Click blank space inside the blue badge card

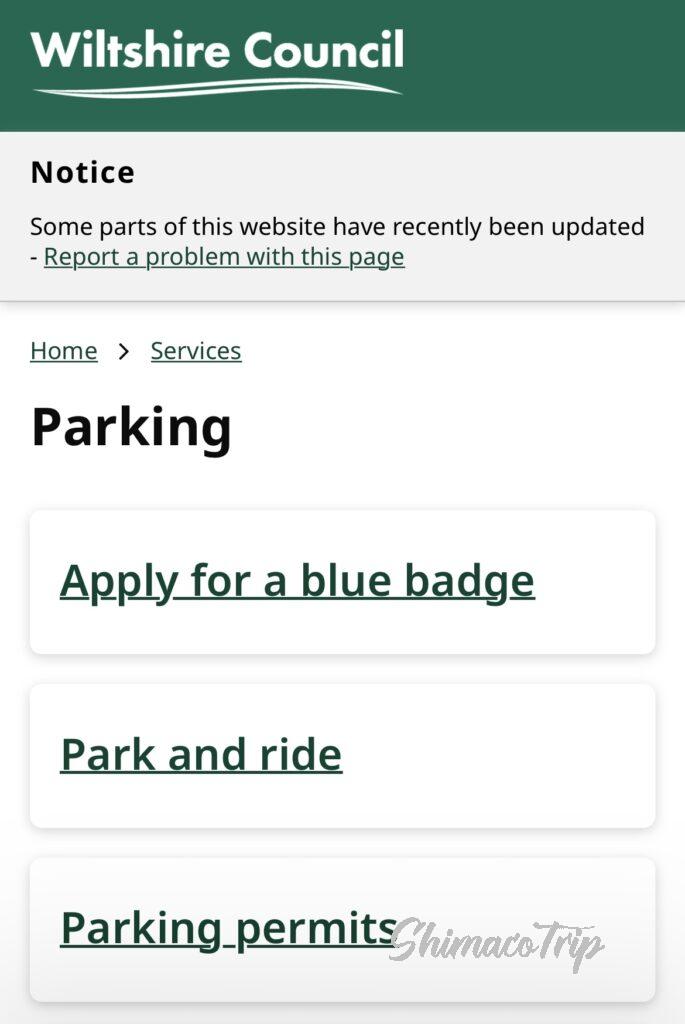pyautogui.click(x=600, y=582)
